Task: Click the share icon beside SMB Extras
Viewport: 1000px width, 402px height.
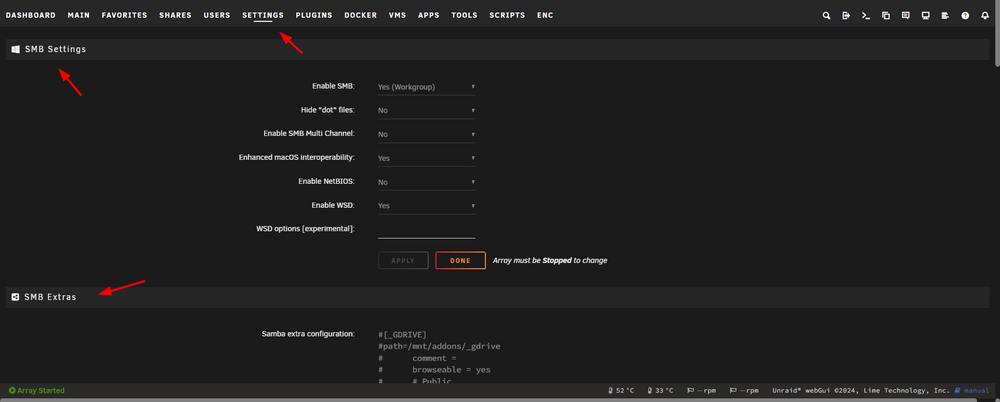Action: click(x=15, y=297)
